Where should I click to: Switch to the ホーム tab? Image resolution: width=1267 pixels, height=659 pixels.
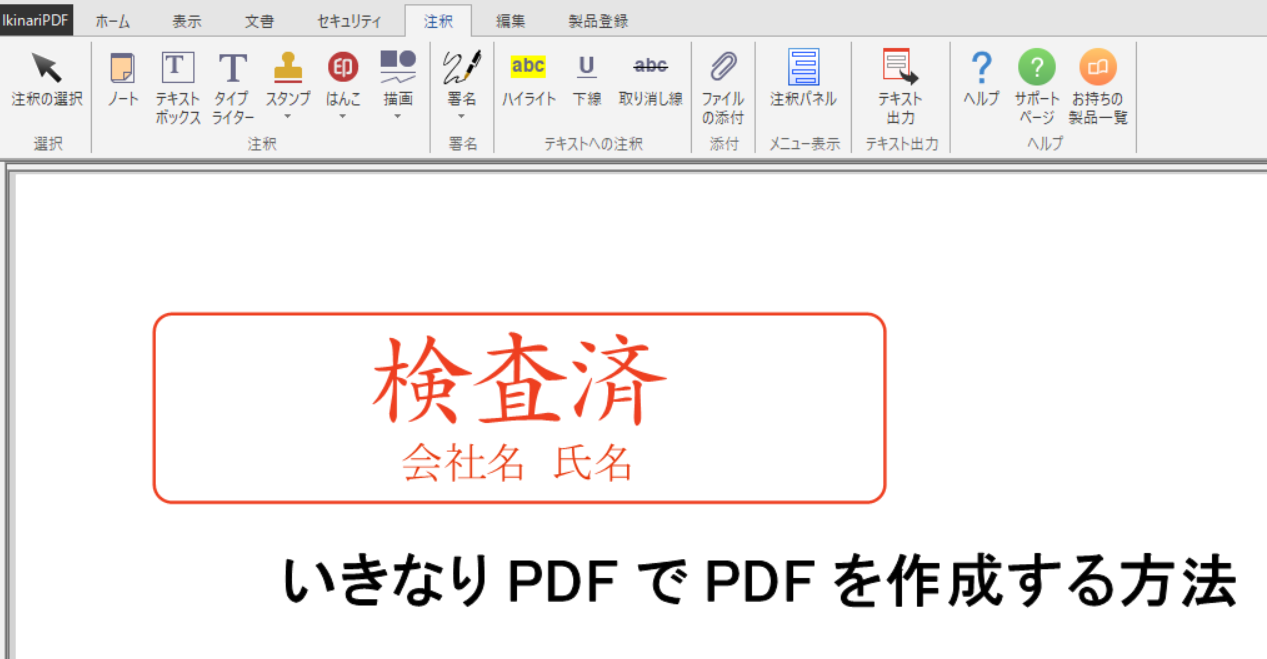point(113,21)
